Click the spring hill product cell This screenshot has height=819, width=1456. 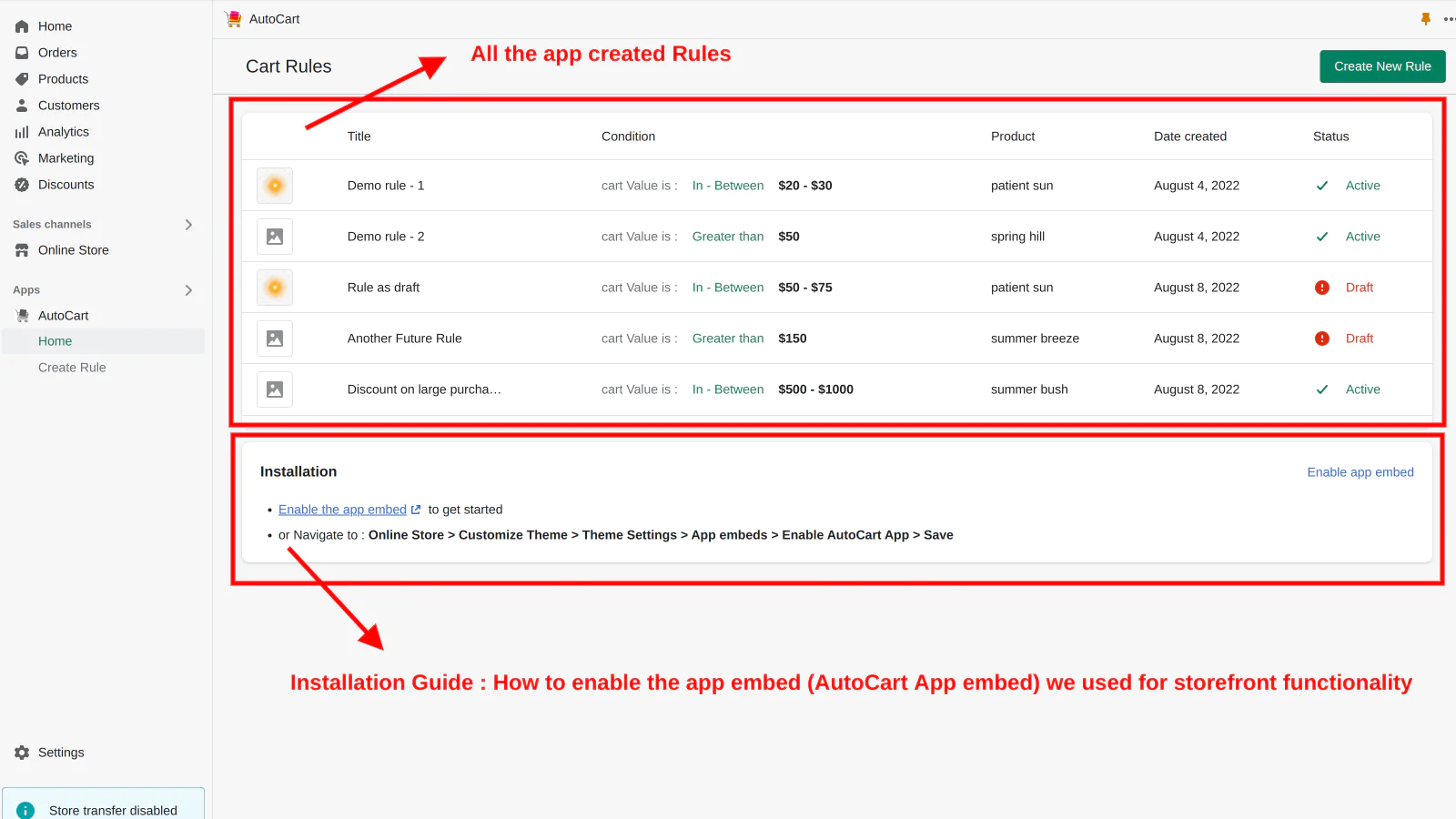coord(1017,237)
